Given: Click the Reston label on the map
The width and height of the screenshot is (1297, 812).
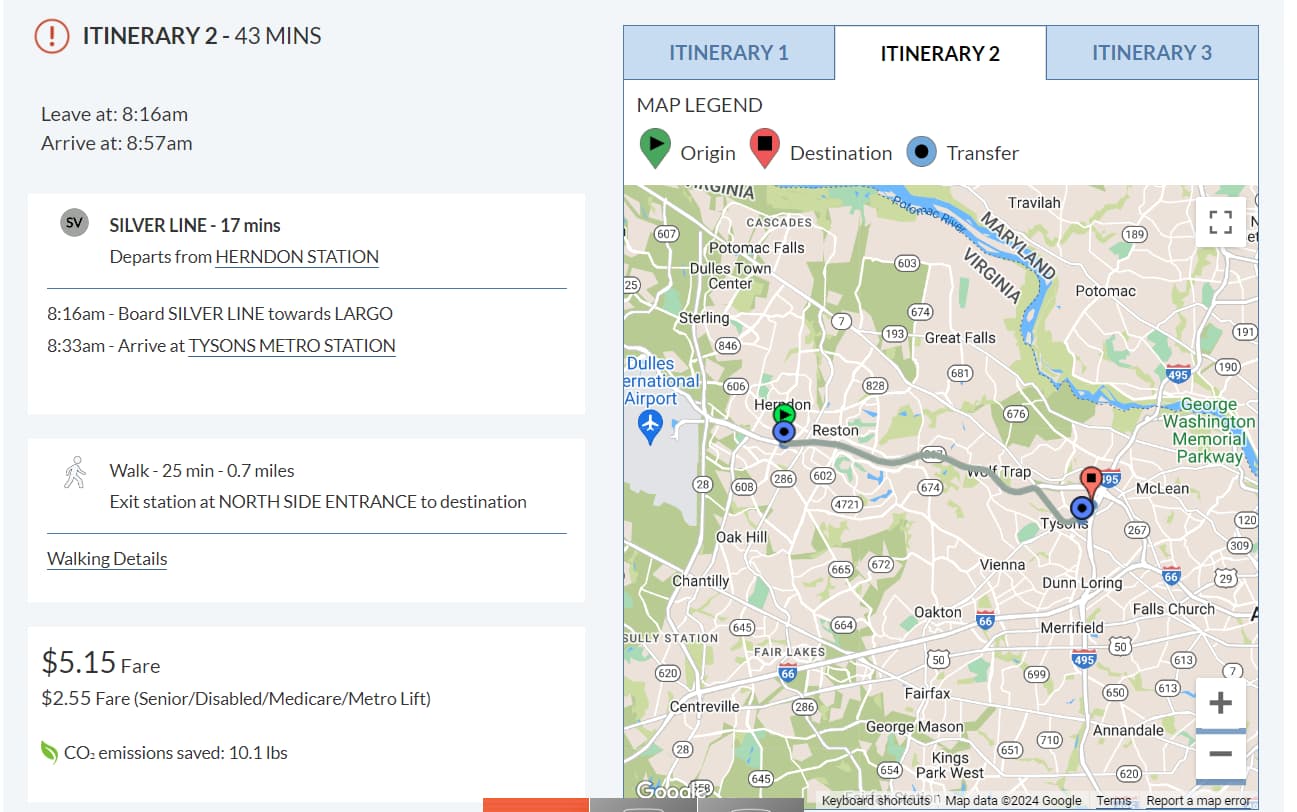Looking at the screenshot, I should click(835, 430).
